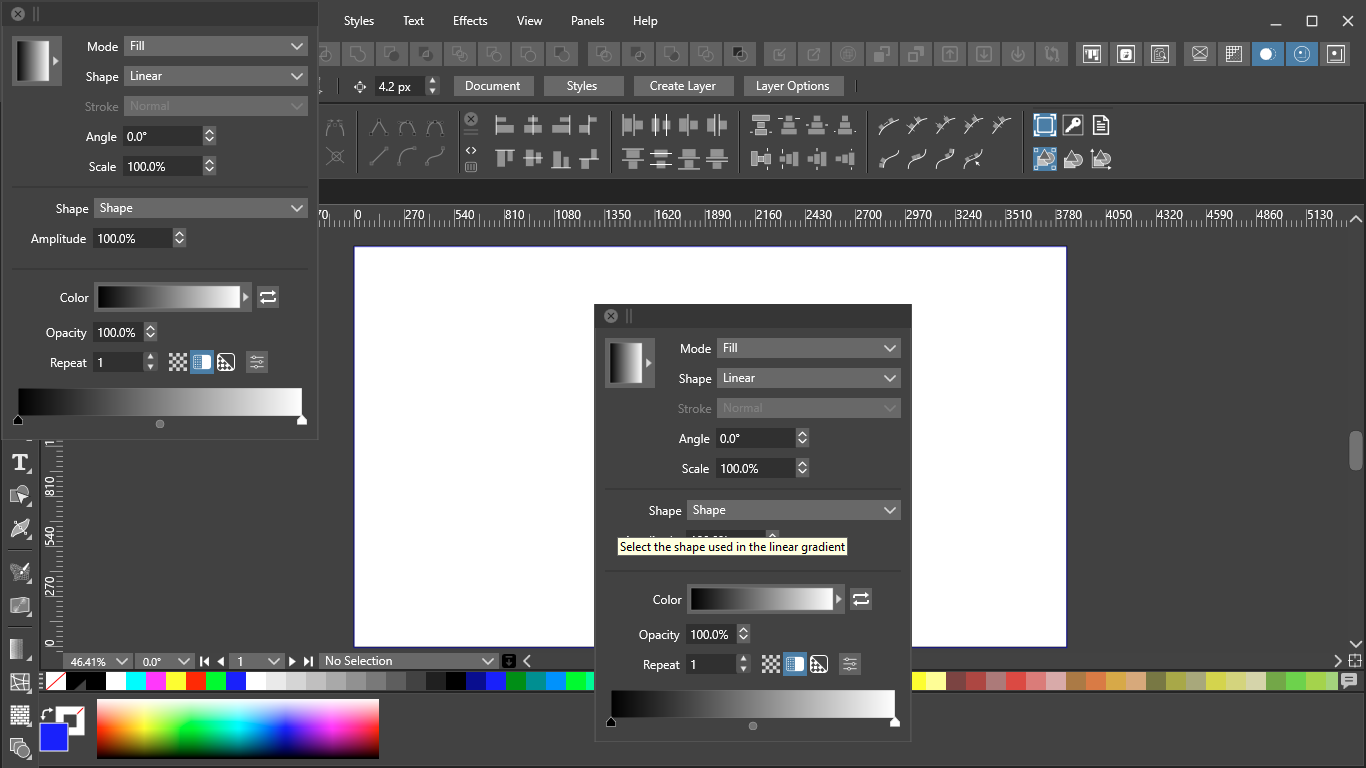This screenshot has height=768, width=1366.
Task: Click the Layer Options button
Action: [x=792, y=86]
